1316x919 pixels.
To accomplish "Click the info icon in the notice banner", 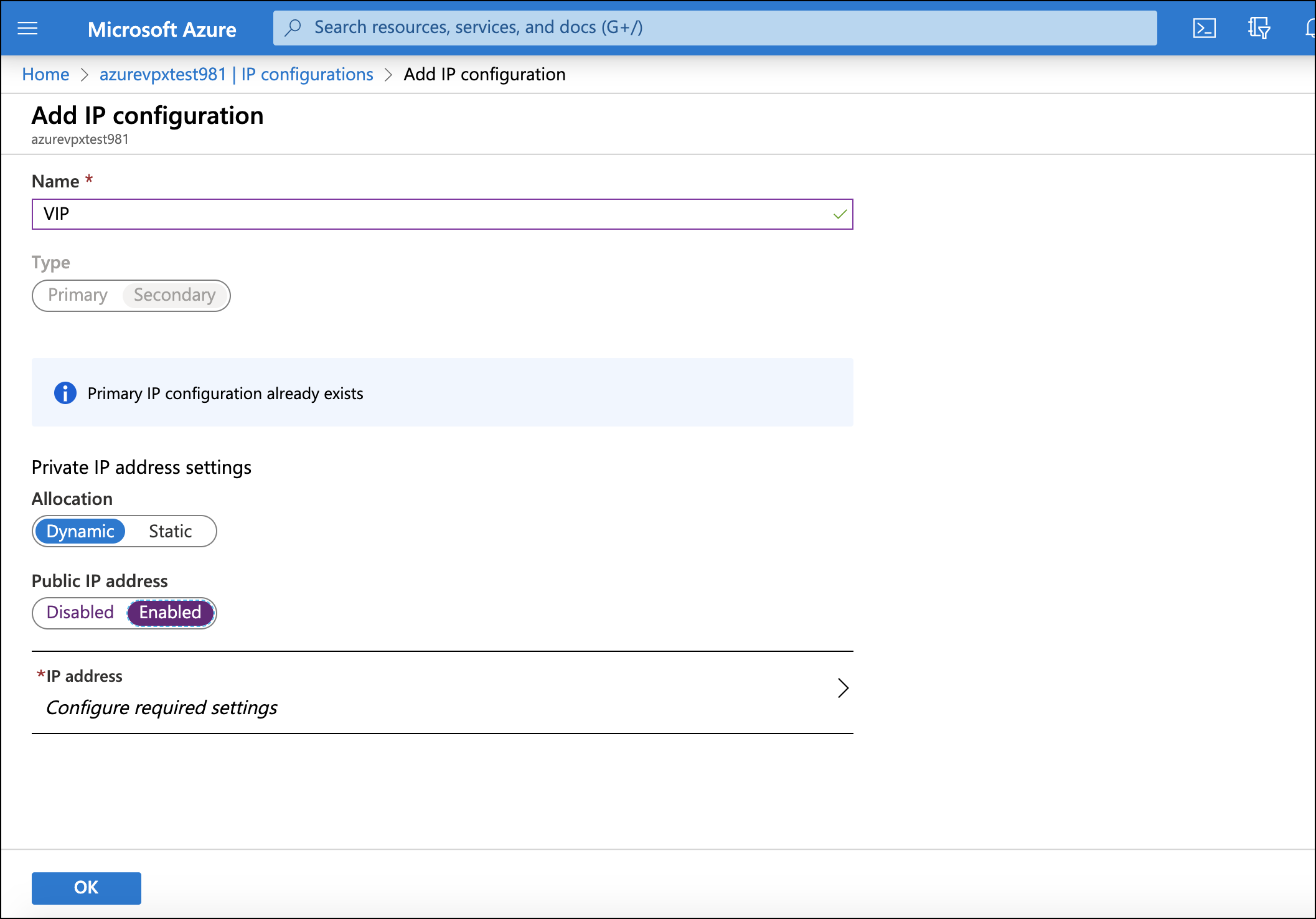I will 65,393.
